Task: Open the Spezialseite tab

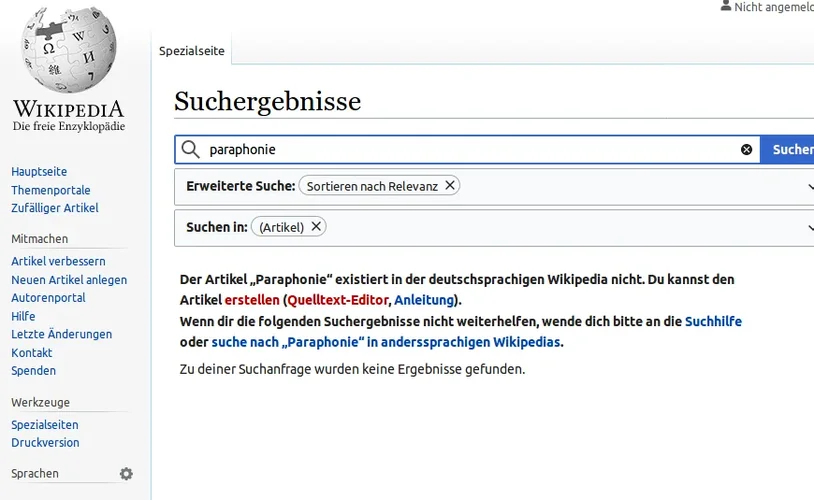Action: (192, 51)
